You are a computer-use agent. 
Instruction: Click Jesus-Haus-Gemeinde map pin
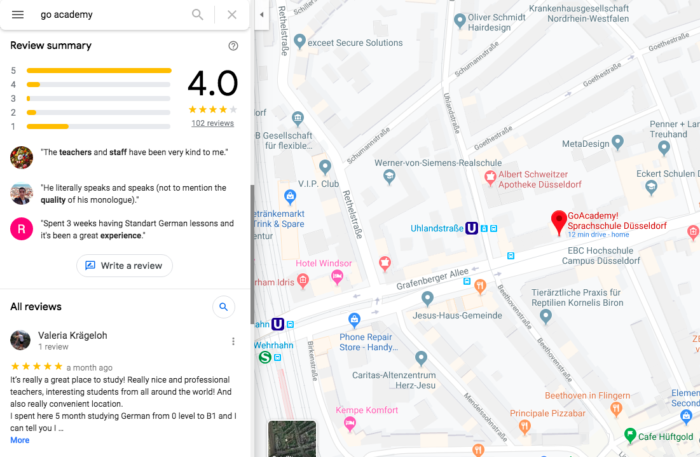[427, 299]
